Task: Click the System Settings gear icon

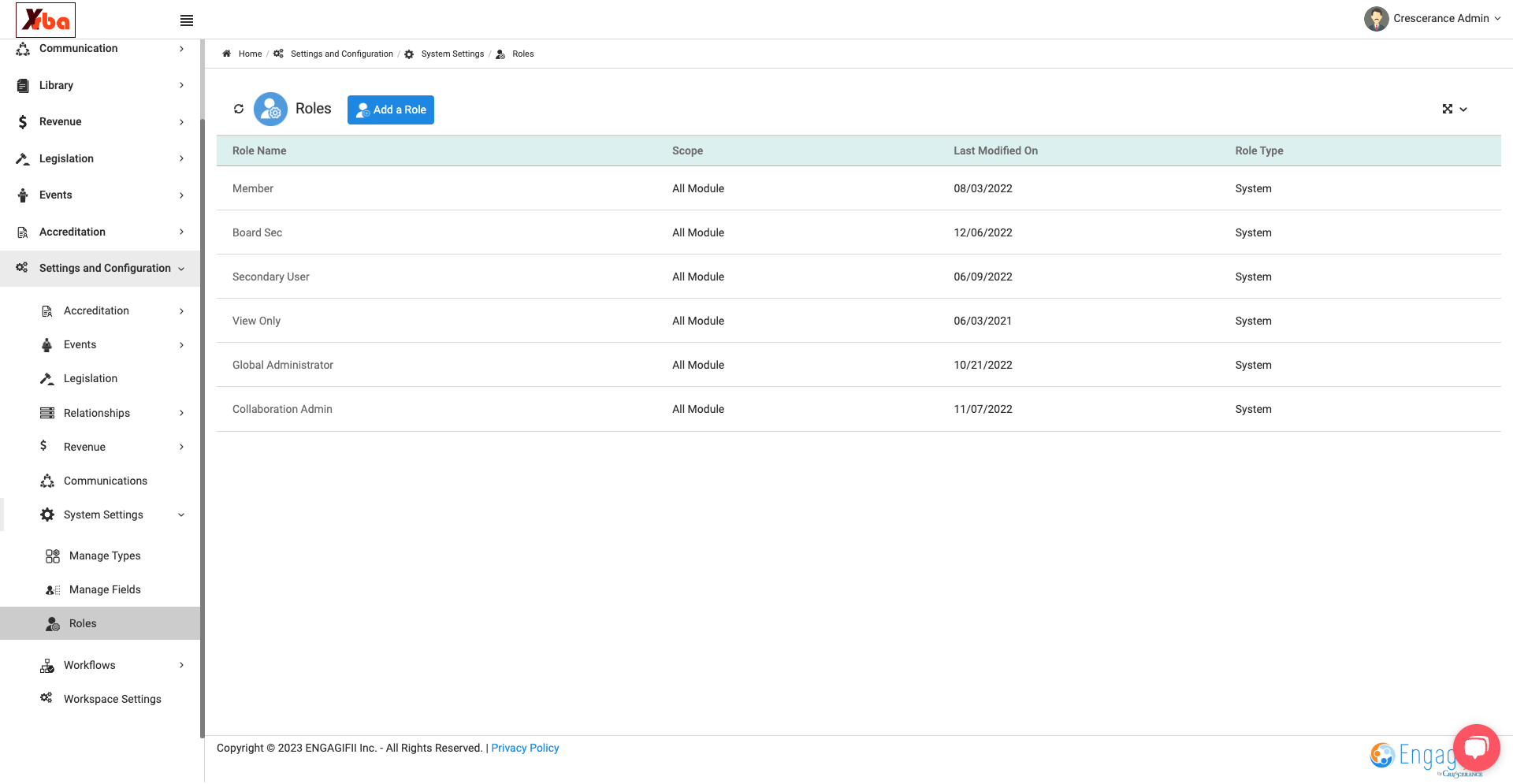Action: tap(47, 515)
